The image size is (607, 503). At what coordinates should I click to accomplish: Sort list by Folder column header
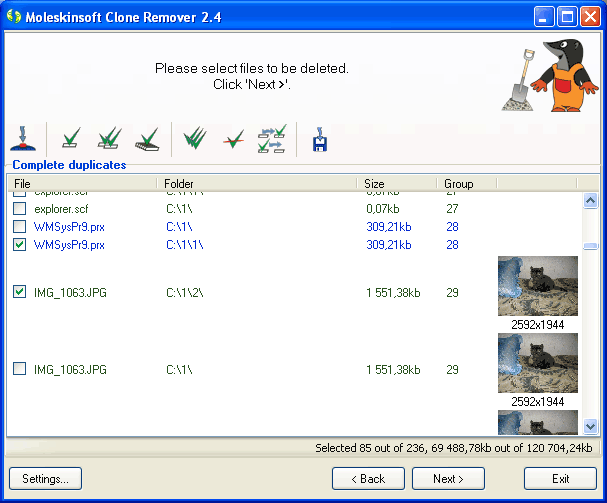257,184
